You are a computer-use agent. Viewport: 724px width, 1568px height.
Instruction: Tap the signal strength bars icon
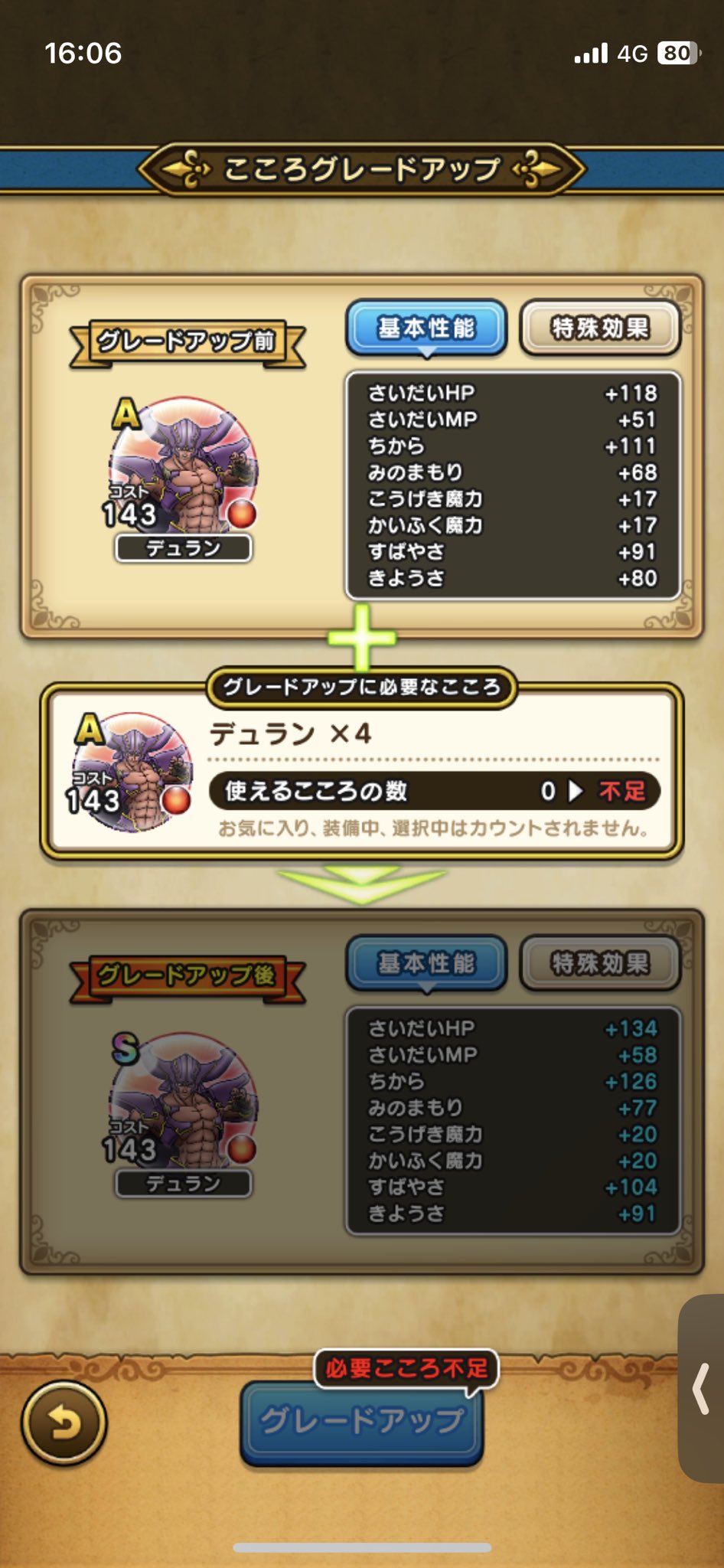point(591,53)
